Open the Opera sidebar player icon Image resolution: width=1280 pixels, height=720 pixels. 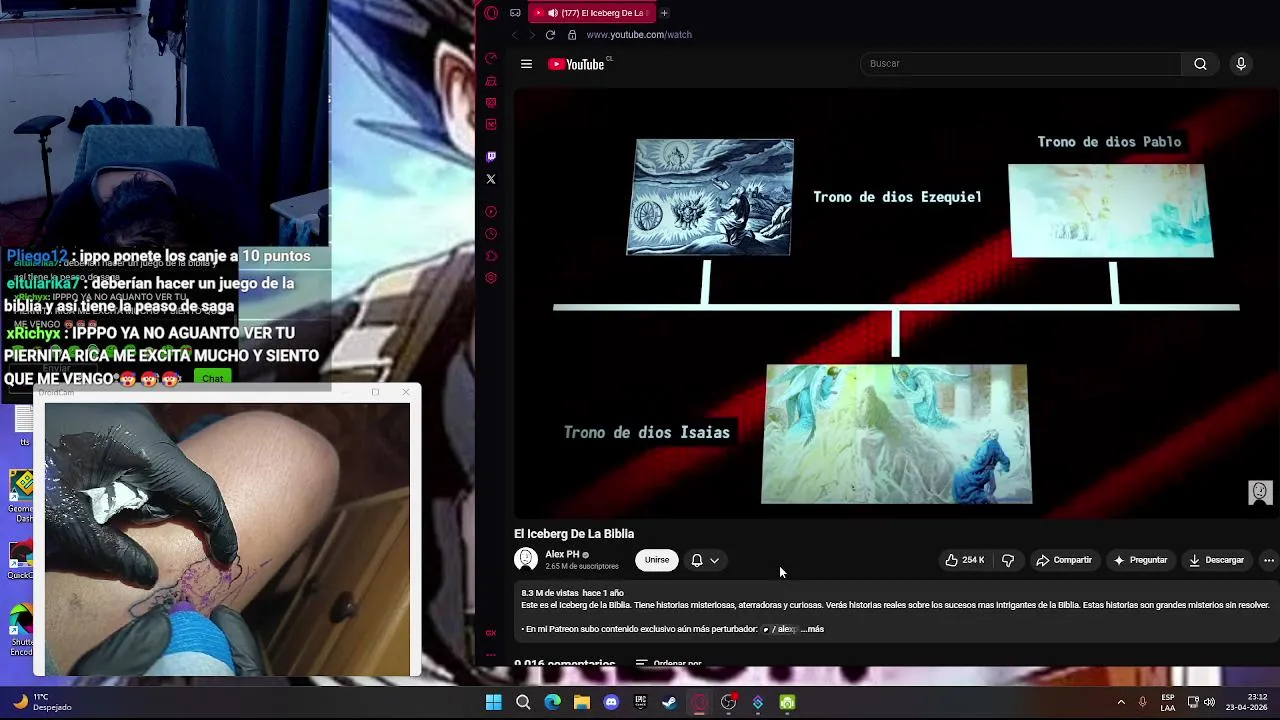pos(491,212)
